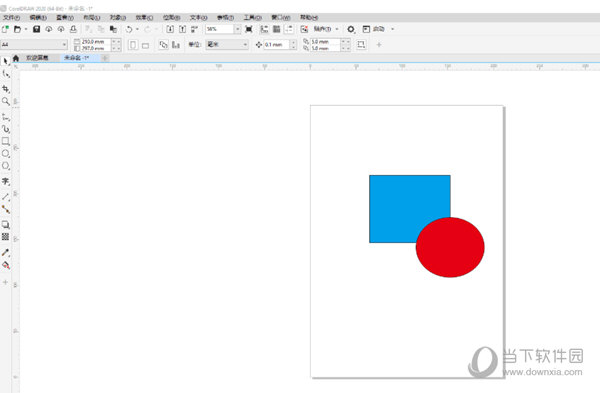Switch to the Welcome Screen tab
Screen dimensions: 600x393
pyautogui.click(x=37, y=58)
